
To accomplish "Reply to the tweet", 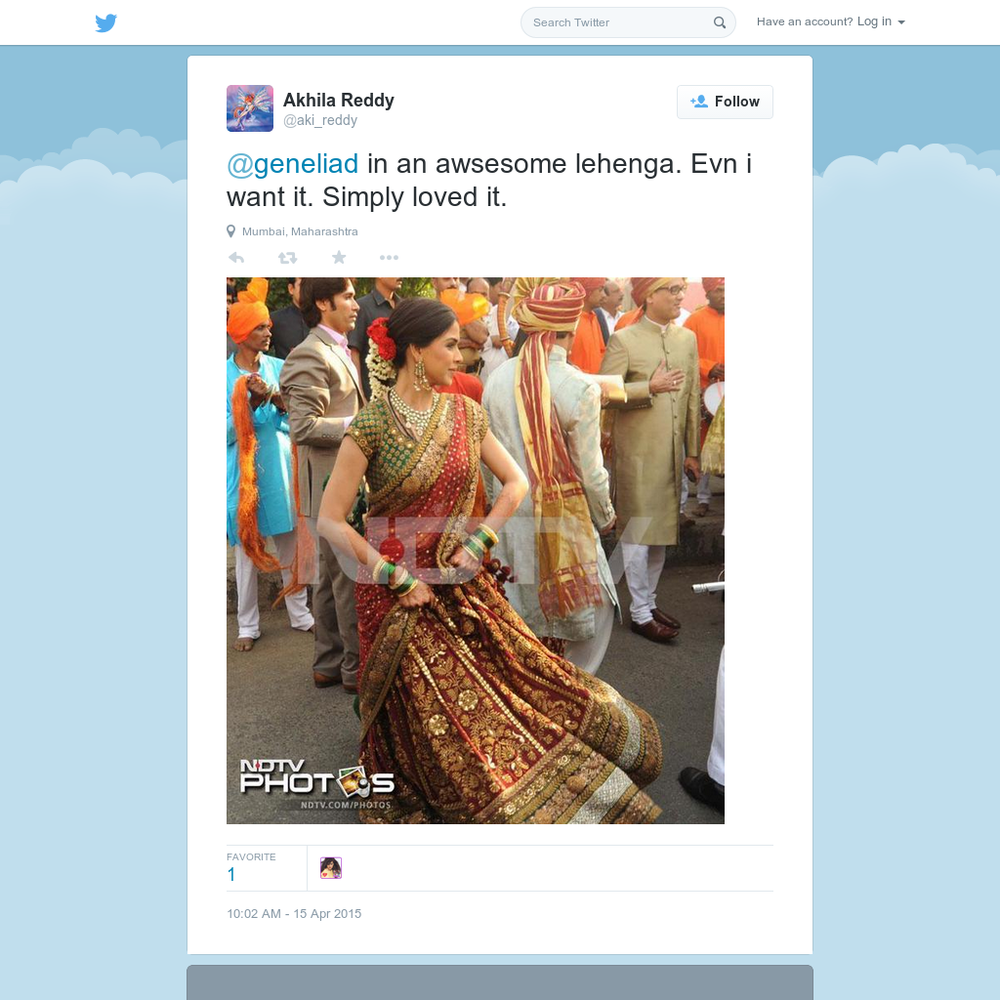I will [x=237, y=258].
